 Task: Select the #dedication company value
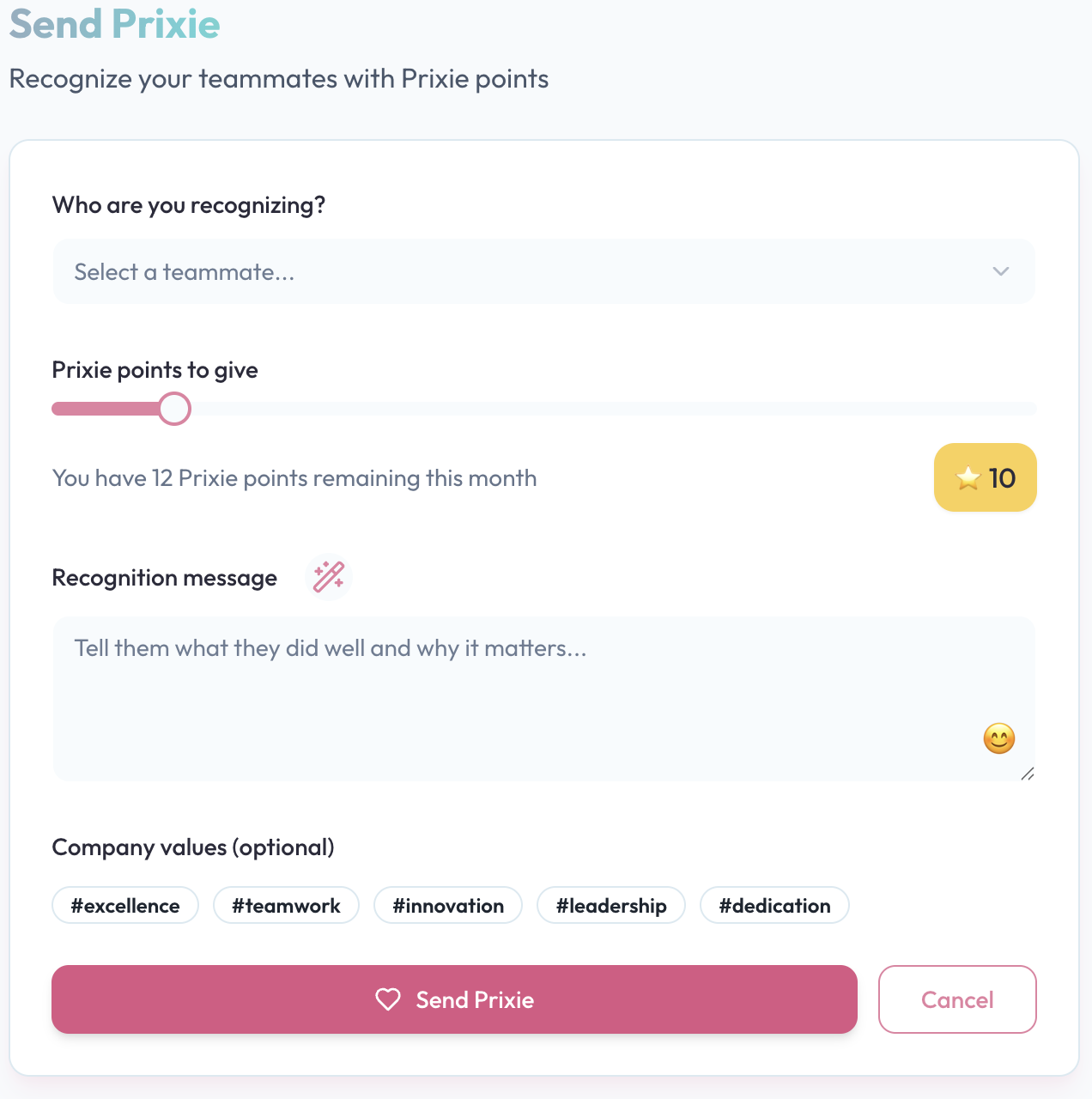tap(773, 905)
